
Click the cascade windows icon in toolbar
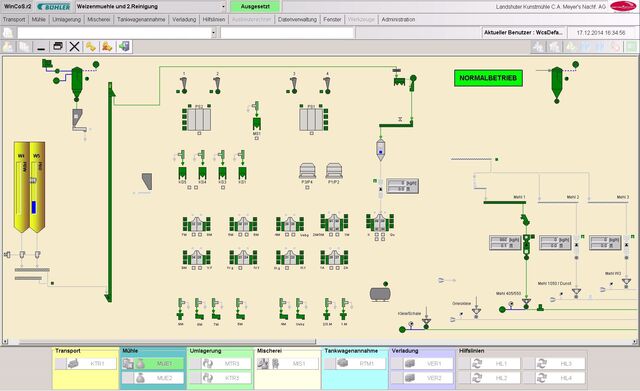point(58,47)
